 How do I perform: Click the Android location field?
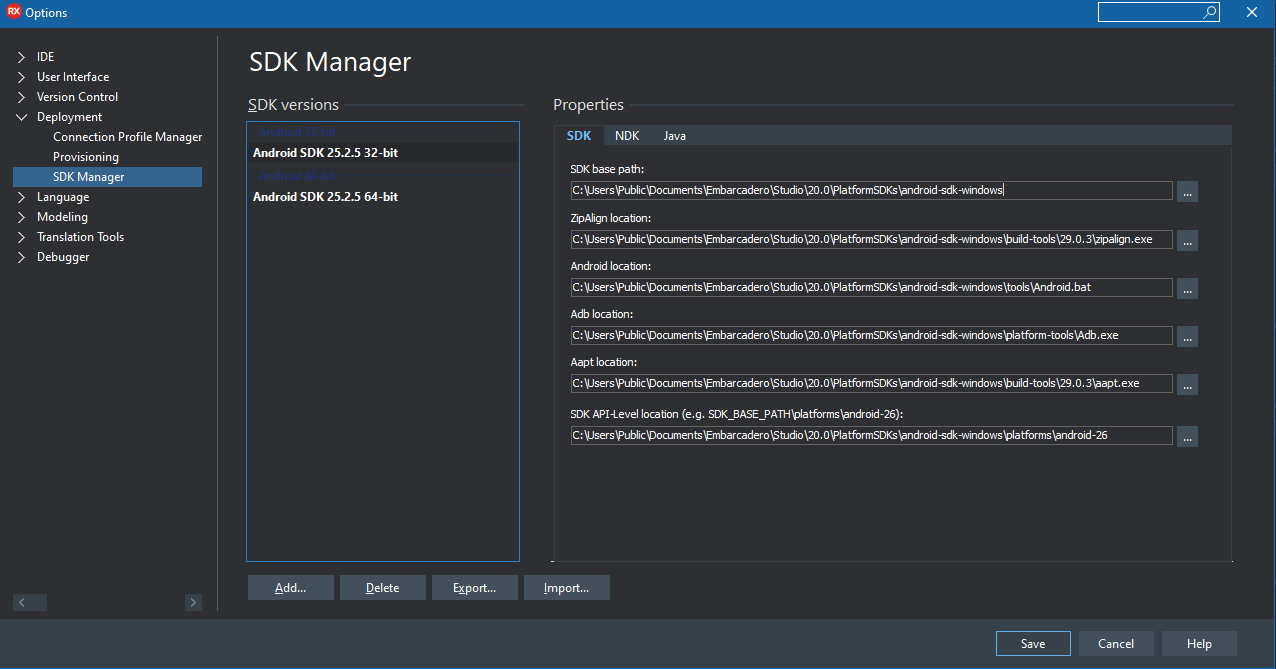(871, 287)
